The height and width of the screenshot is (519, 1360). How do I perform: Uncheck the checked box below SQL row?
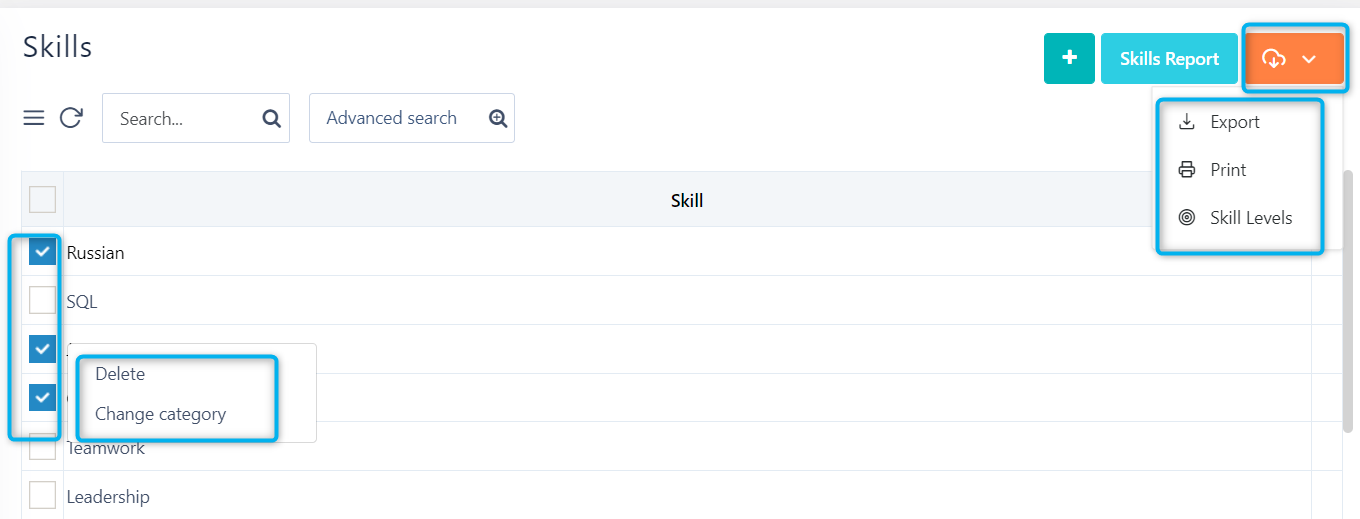pyautogui.click(x=42, y=349)
